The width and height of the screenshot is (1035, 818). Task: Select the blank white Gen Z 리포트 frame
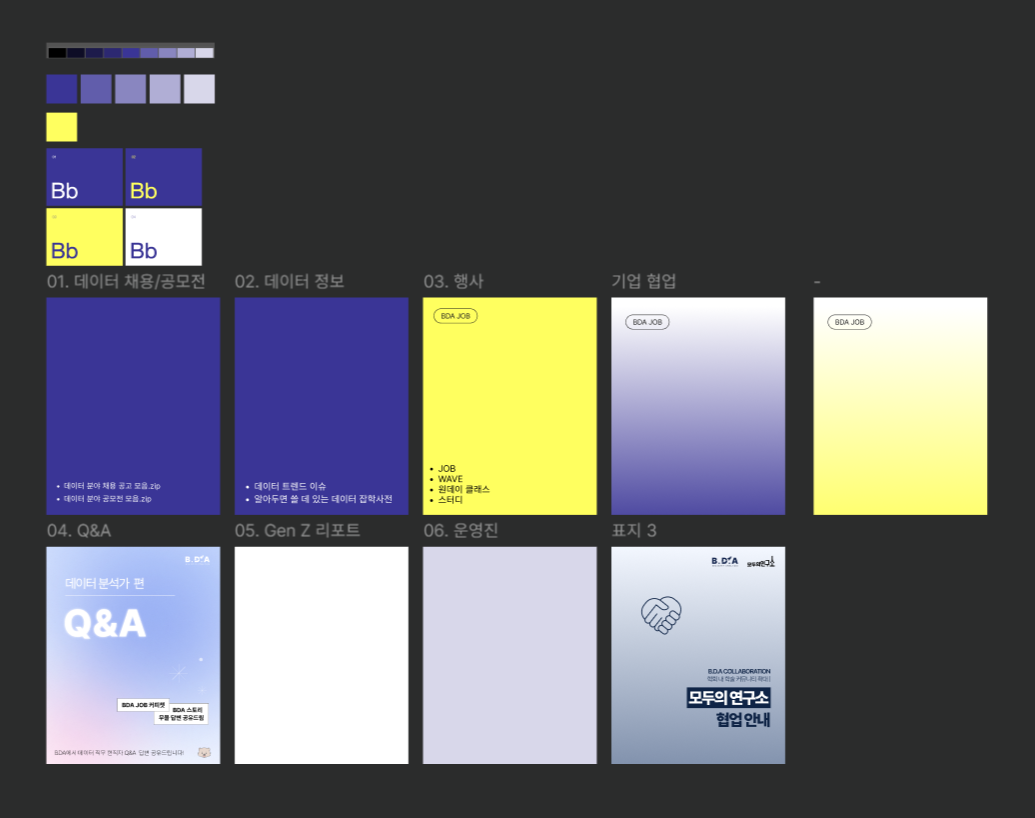[x=321, y=655]
